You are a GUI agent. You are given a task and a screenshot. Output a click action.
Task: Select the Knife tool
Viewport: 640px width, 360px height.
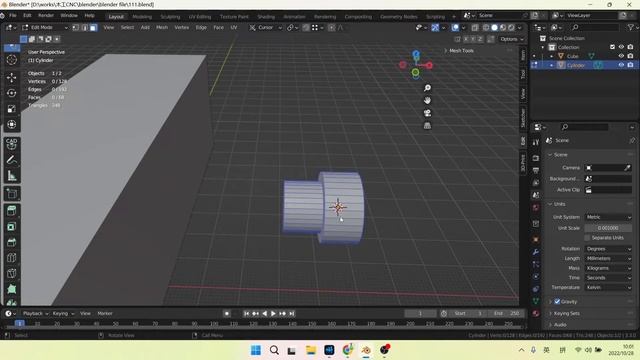pyautogui.click(x=11, y=273)
